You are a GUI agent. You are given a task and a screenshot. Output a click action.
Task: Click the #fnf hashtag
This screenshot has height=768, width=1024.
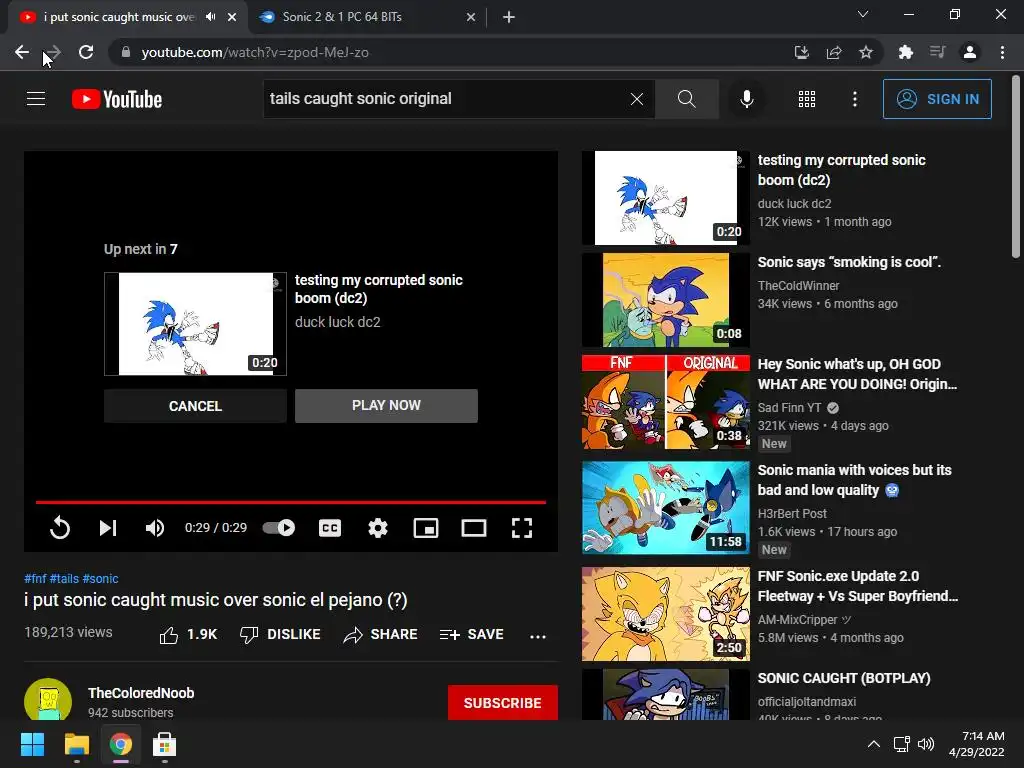point(35,579)
